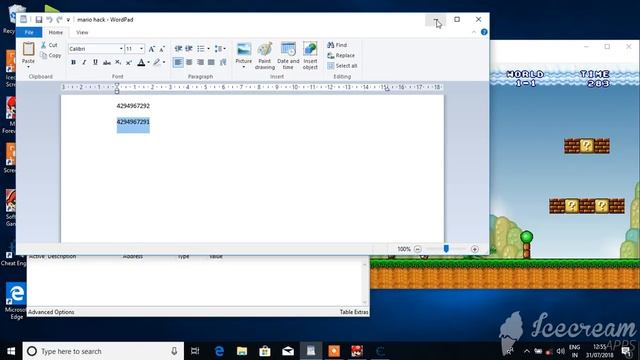Viewport: 640px width, 360px height.
Task: Click Select all in the Editing group
Action: click(x=342, y=66)
